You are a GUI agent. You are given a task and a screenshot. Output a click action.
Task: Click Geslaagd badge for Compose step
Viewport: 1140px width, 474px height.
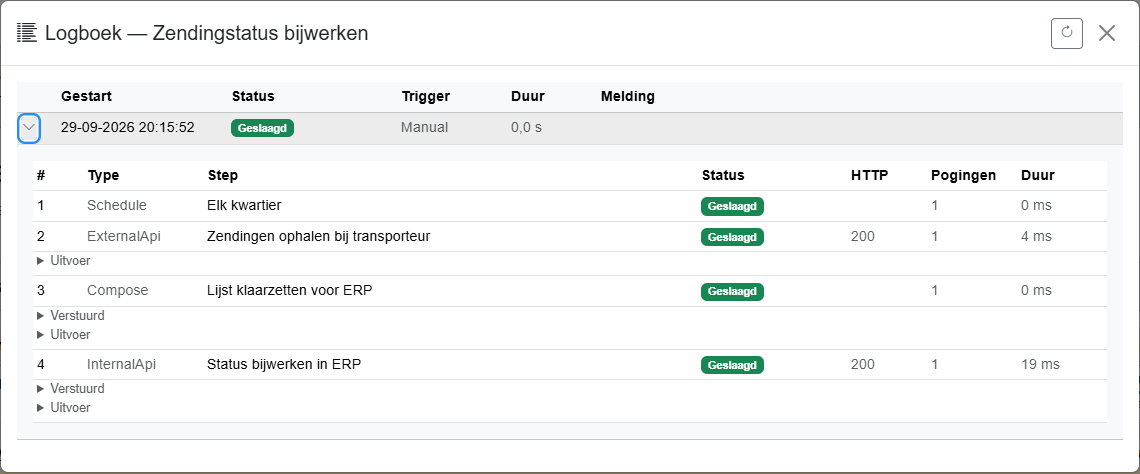coord(732,292)
